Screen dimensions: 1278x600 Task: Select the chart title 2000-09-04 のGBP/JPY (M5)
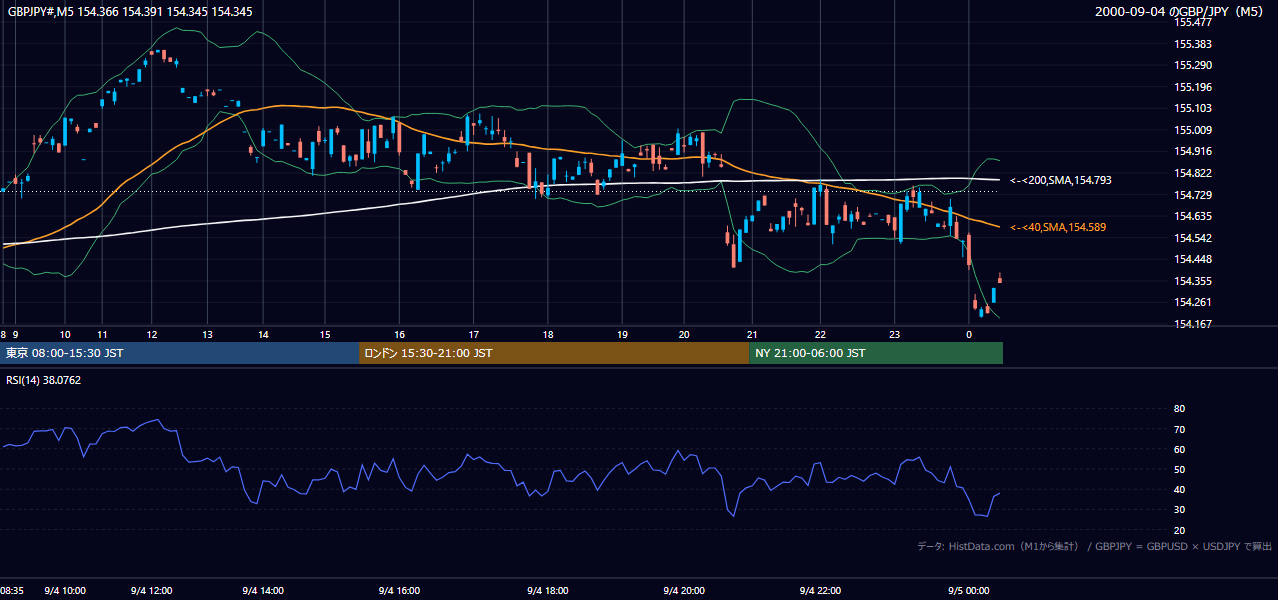pyautogui.click(x=1180, y=11)
